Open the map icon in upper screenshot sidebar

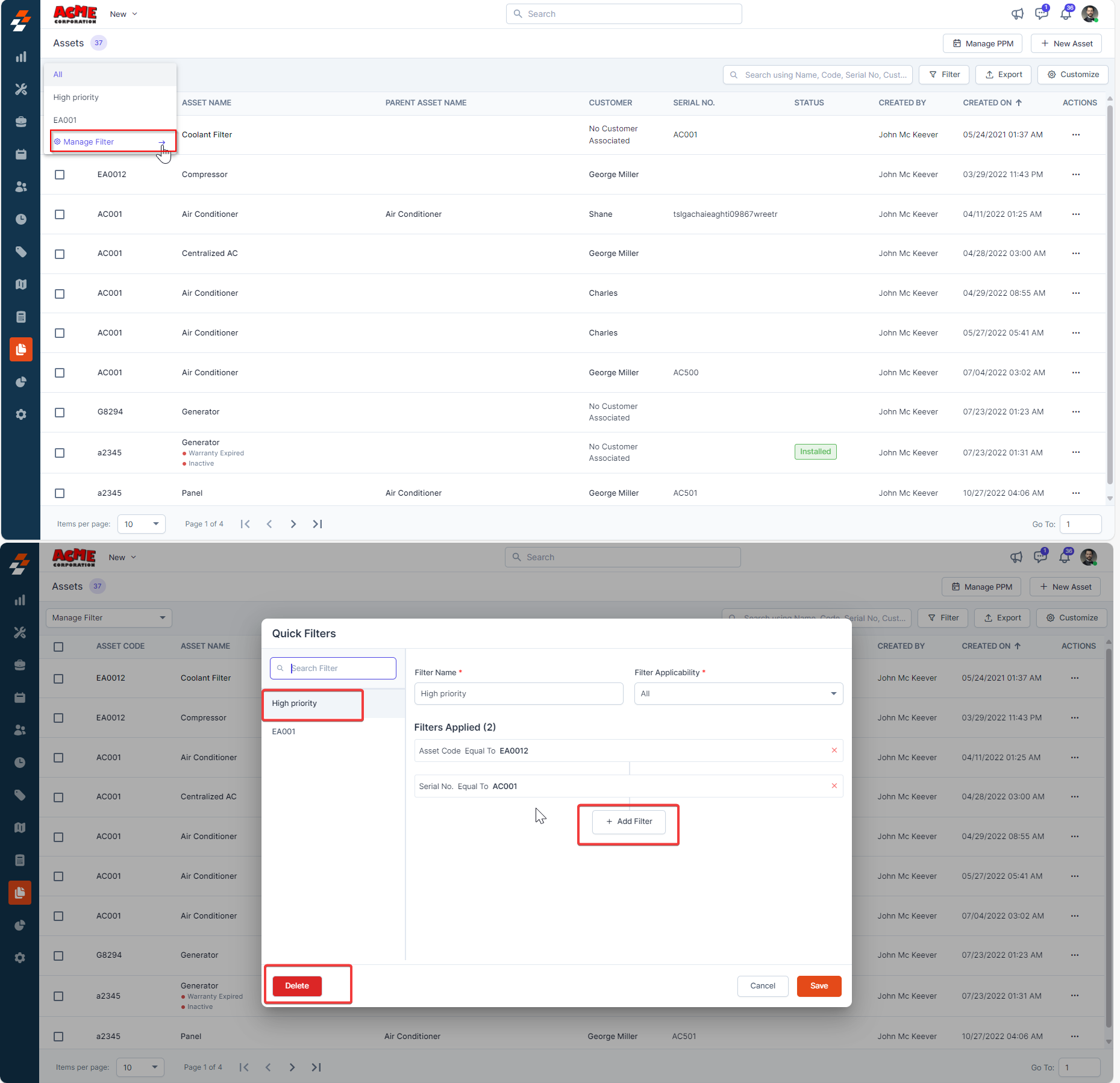coord(21,284)
